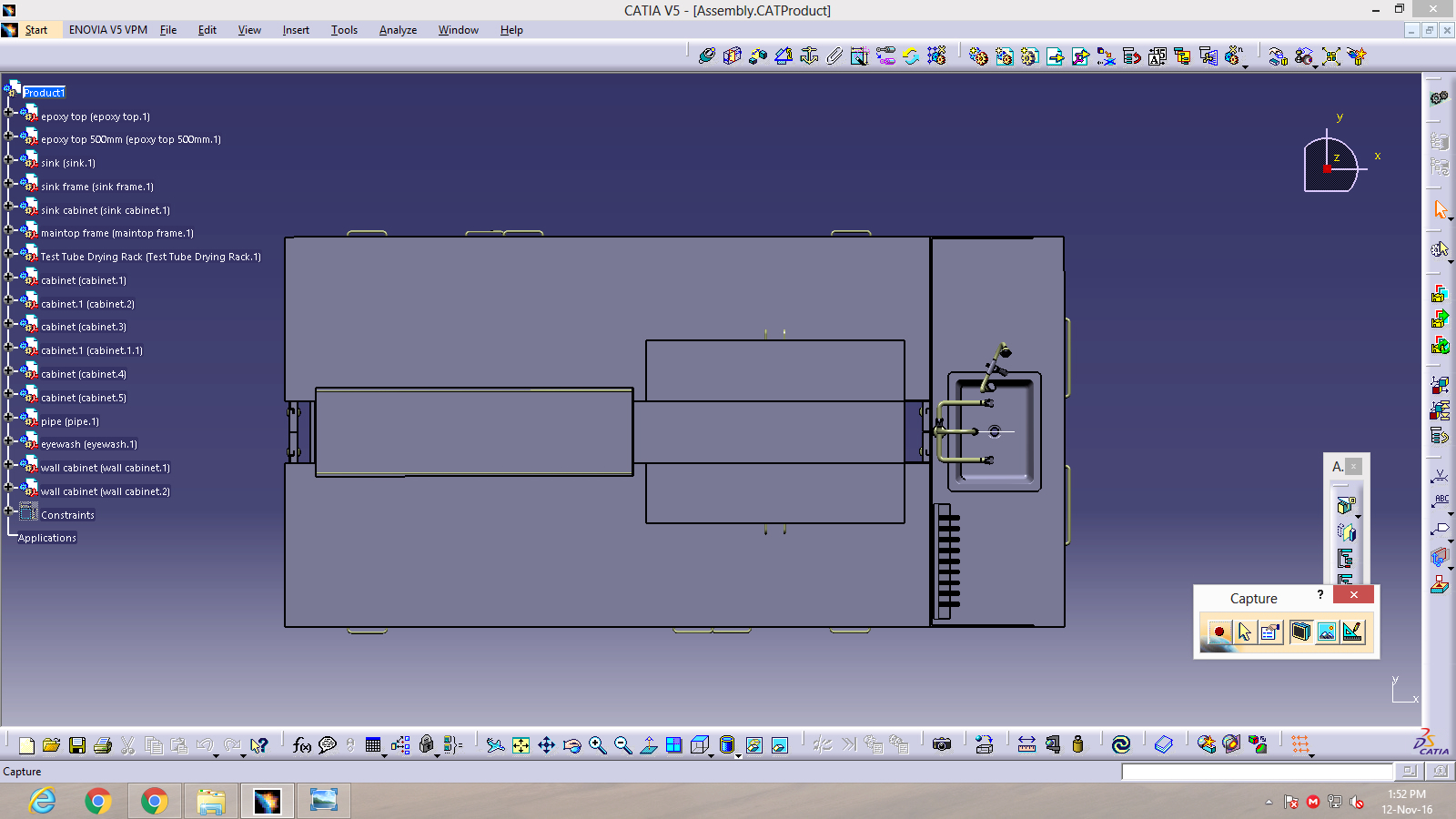Click the Design Table icon
1456x819 pixels.
[x=373, y=745]
